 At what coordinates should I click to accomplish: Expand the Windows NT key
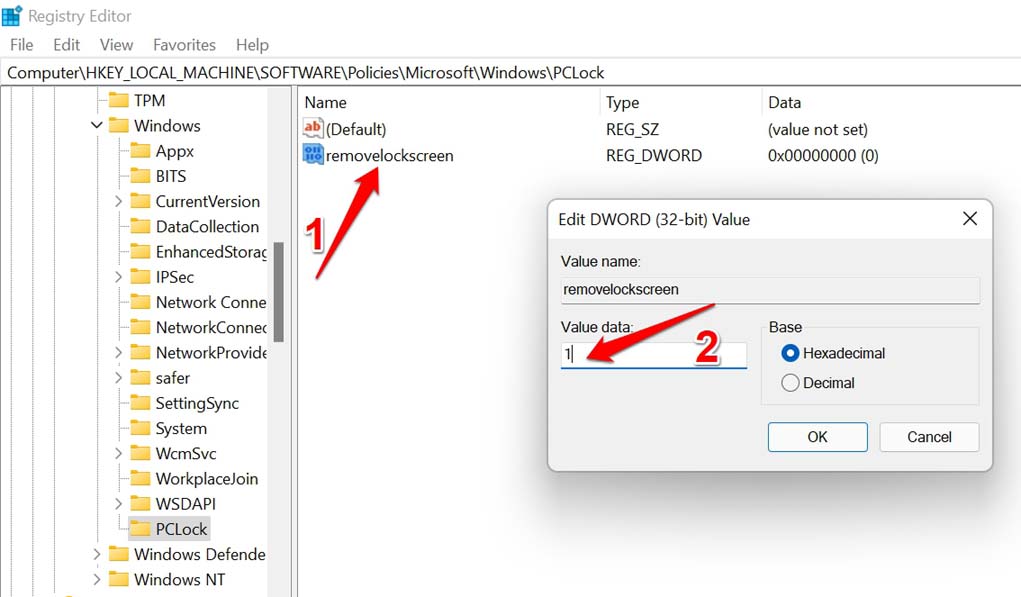coord(96,579)
